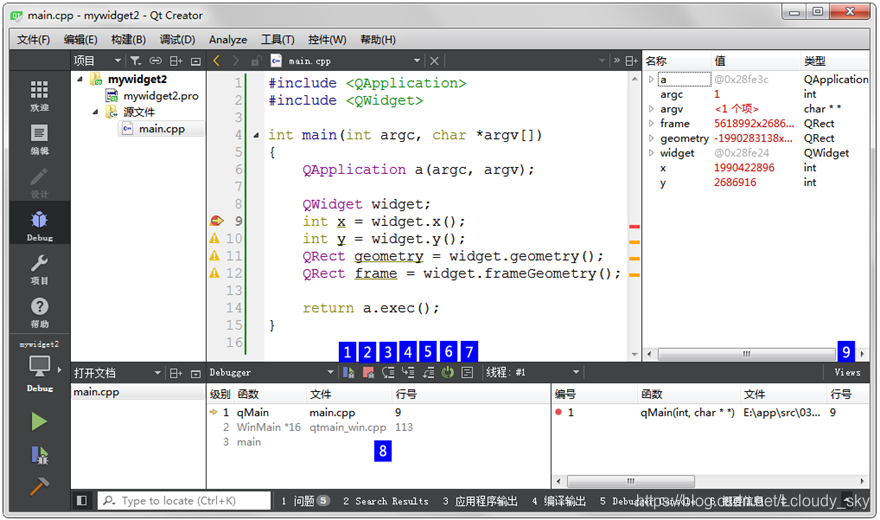The image size is (880, 520).
Task: Run the project with green play button
Action: click(x=39, y=421)
